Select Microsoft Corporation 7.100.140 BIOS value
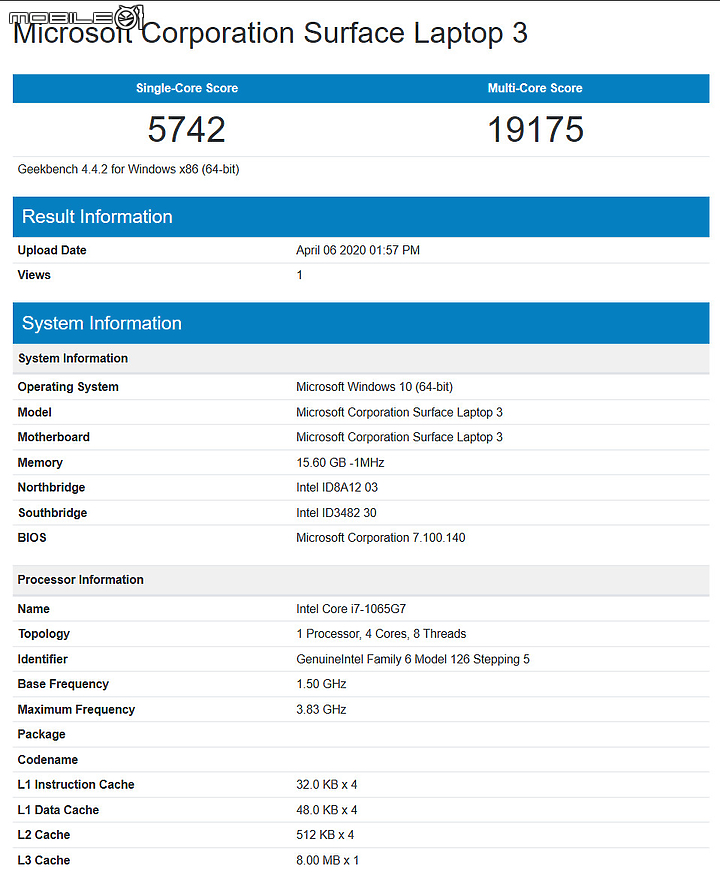The width and height of the screenshot is (720, 881). (381, 538)
